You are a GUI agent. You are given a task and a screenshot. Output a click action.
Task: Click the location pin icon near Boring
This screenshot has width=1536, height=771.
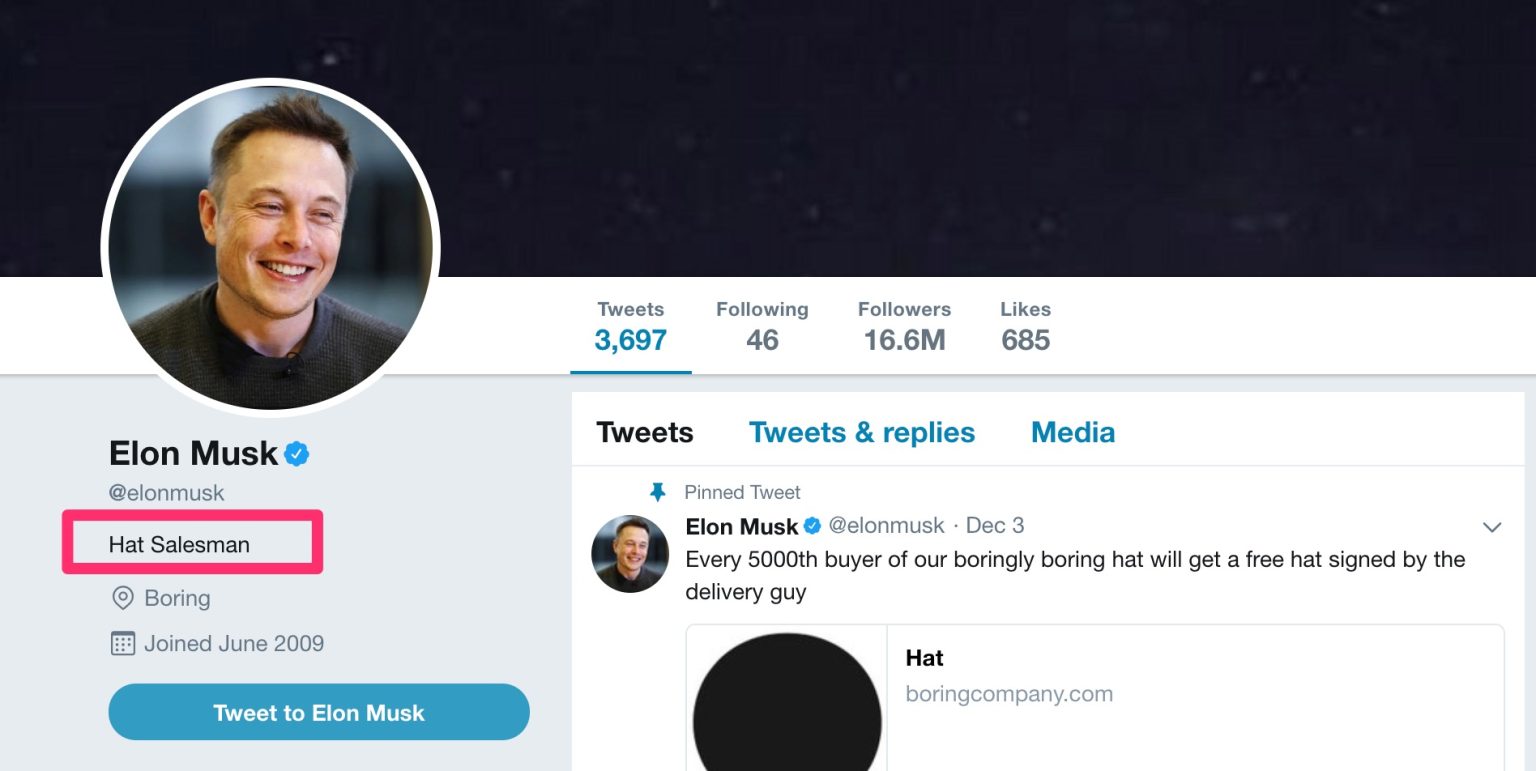coord(122,598)
